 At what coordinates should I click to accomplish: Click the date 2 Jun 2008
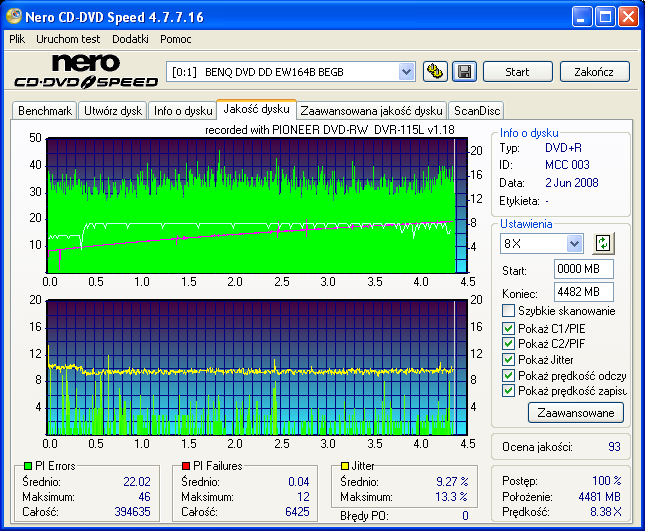coord(572,183)
